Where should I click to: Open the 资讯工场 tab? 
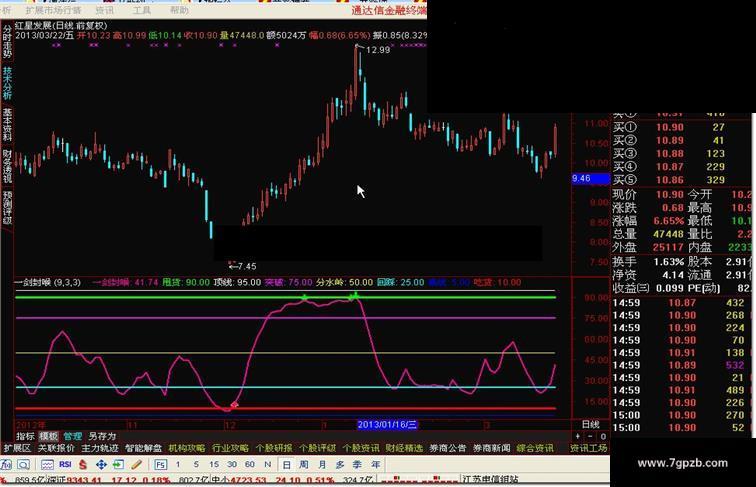589,448
